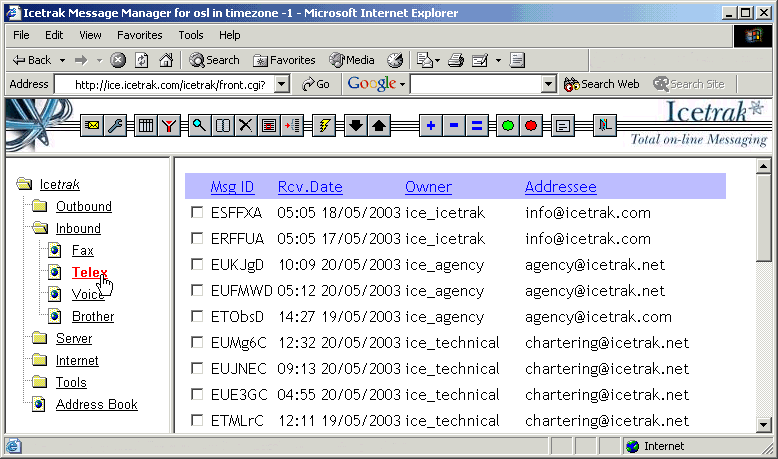Open the View menu

point(90,35)
